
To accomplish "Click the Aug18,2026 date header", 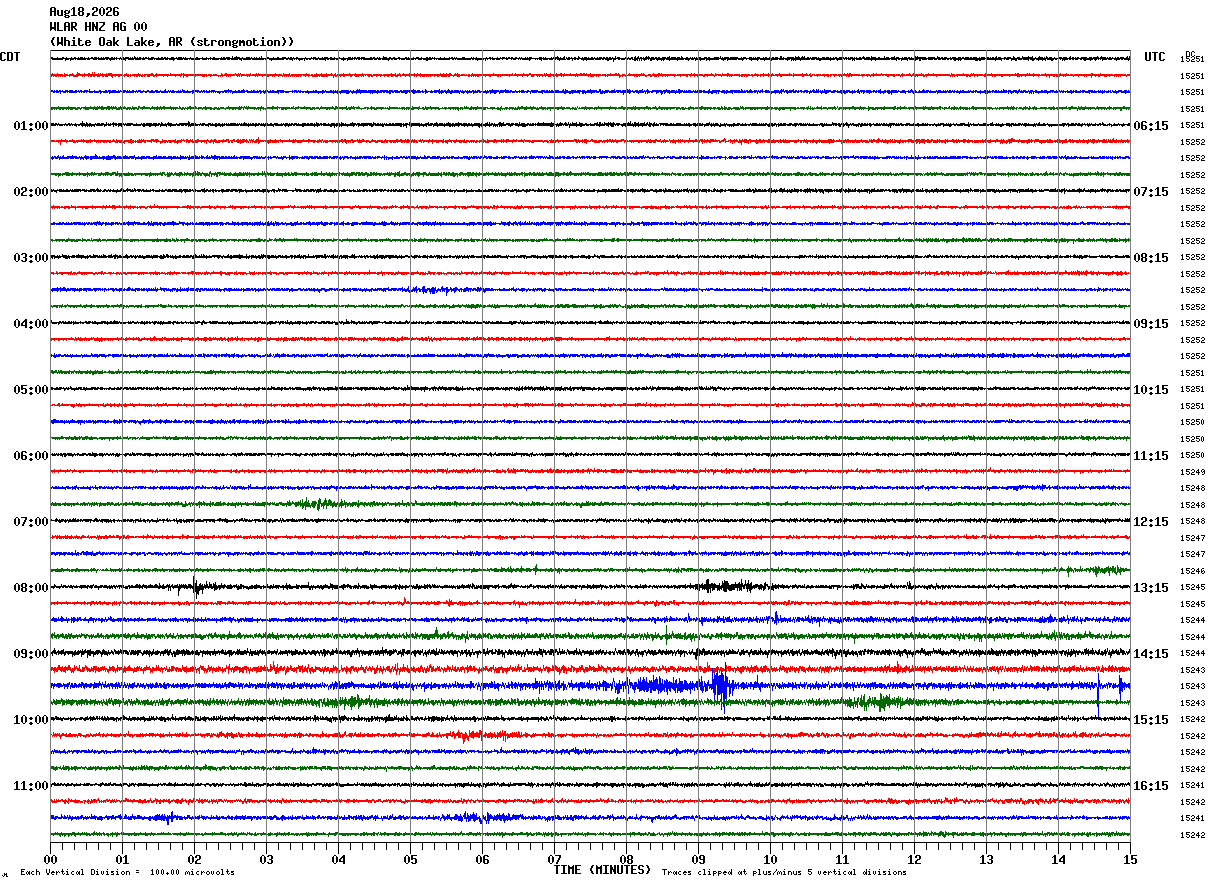I will 84,12.
